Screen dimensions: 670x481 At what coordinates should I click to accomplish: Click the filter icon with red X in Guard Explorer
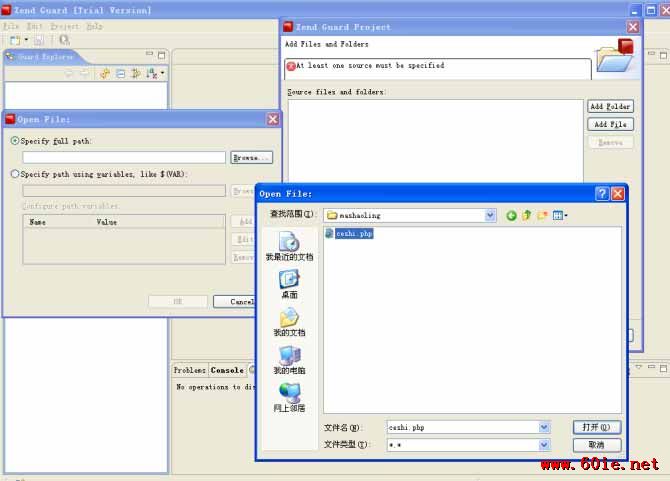tap(151, 73)
